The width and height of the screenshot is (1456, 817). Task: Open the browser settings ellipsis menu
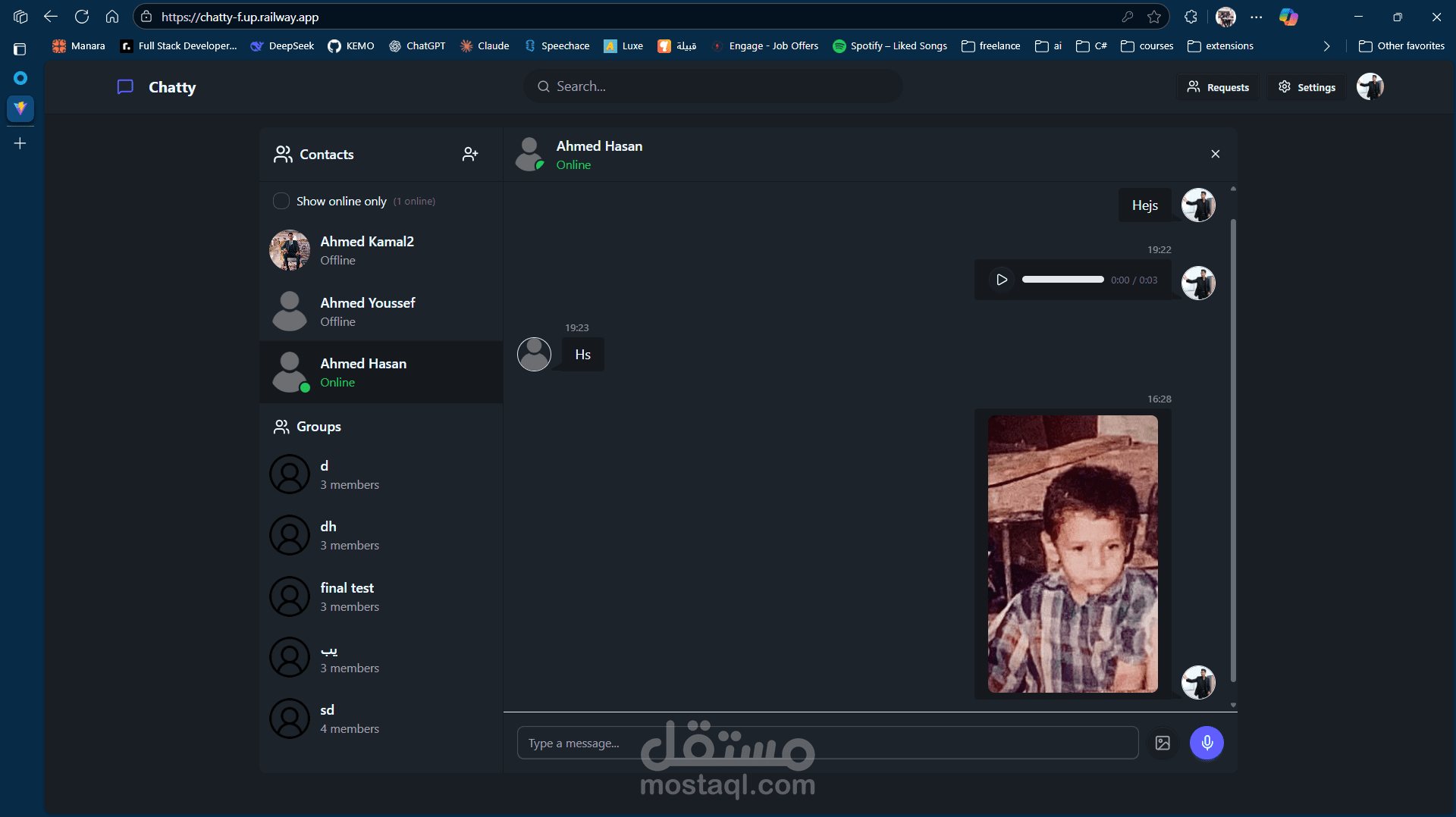pos(1257,17)
